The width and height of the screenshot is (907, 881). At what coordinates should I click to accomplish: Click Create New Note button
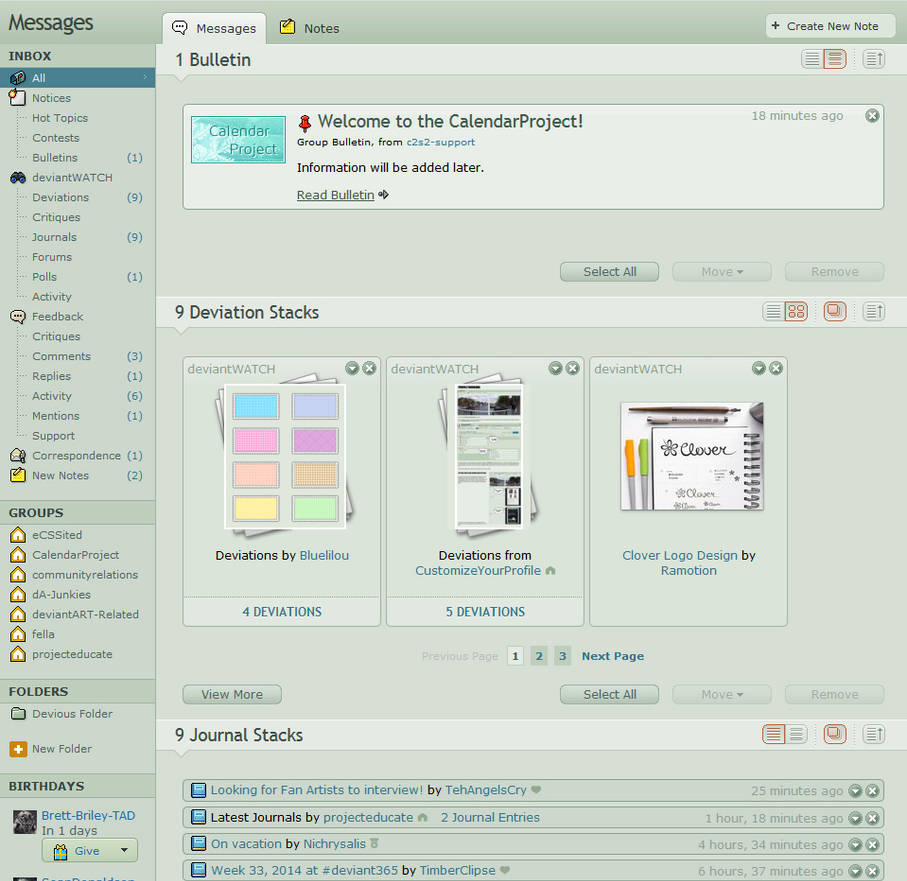coord(830,26)
